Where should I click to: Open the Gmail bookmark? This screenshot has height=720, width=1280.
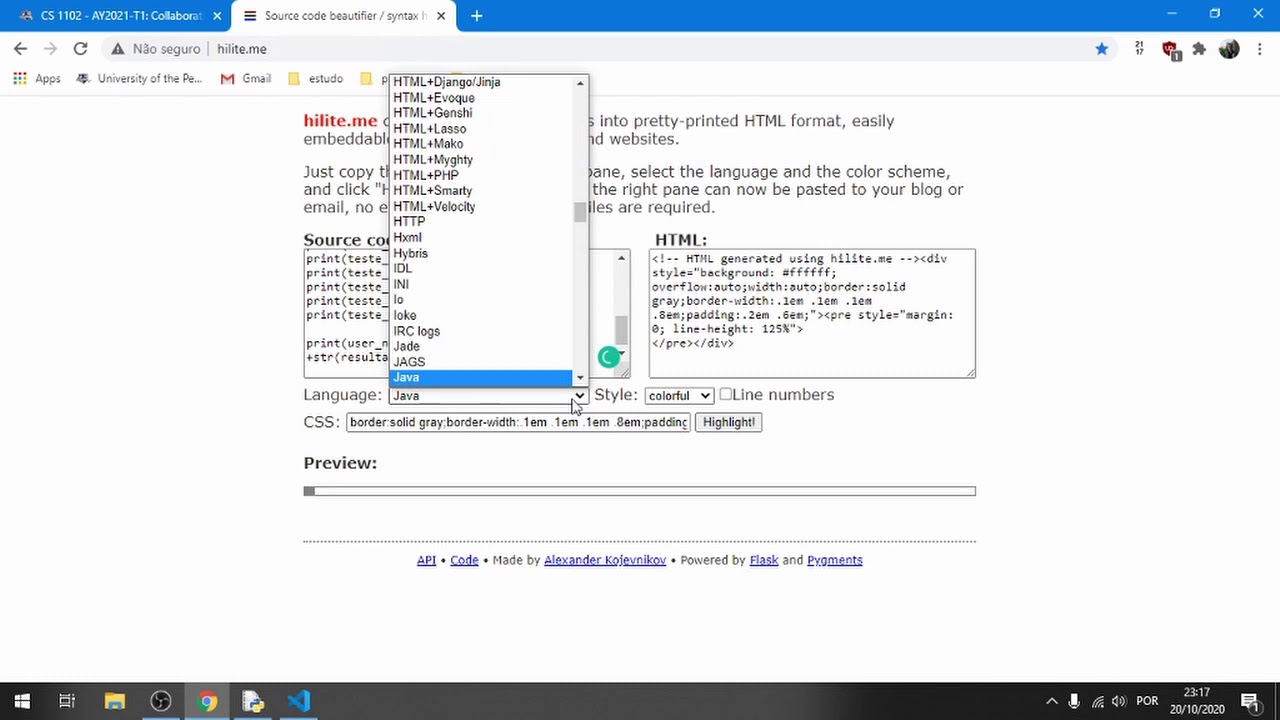(246, 78)
